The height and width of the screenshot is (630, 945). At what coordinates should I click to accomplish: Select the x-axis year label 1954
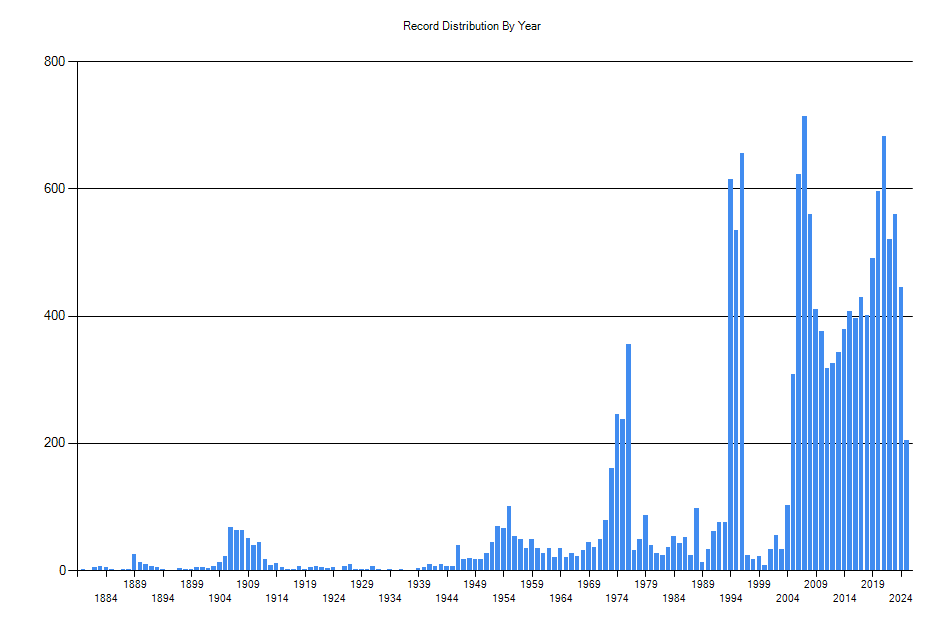pyautogui.click(x=503, y=598)
